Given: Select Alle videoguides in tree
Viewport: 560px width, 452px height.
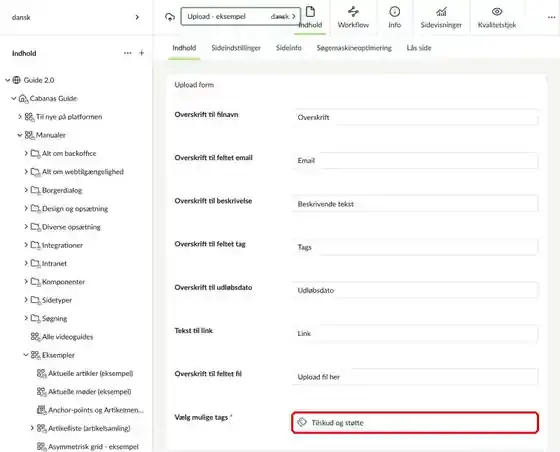Looking at the screenshot, I should (x=68, y=337).
